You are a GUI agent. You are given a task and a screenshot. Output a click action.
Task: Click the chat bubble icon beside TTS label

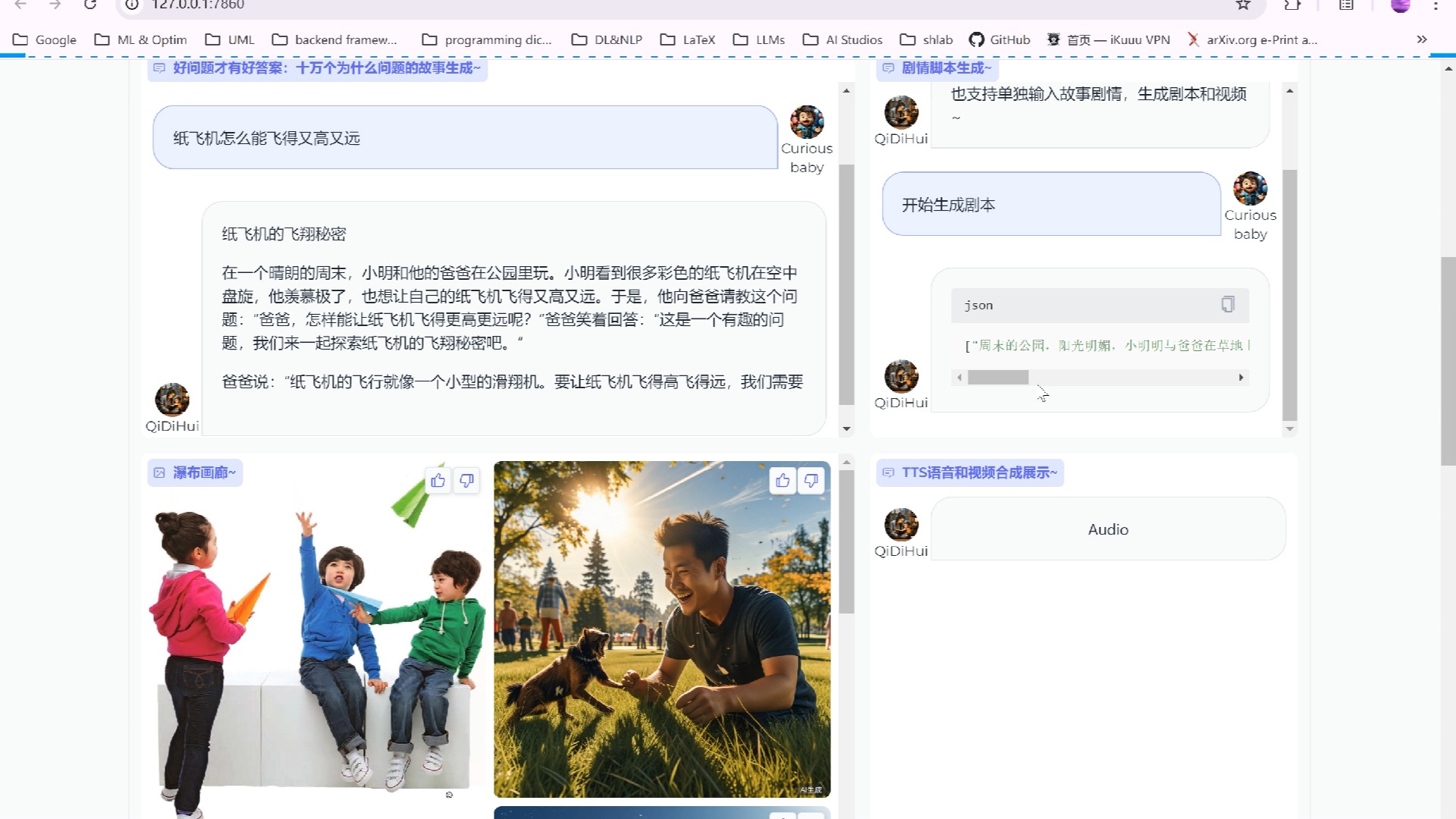[x=888, y=472]
